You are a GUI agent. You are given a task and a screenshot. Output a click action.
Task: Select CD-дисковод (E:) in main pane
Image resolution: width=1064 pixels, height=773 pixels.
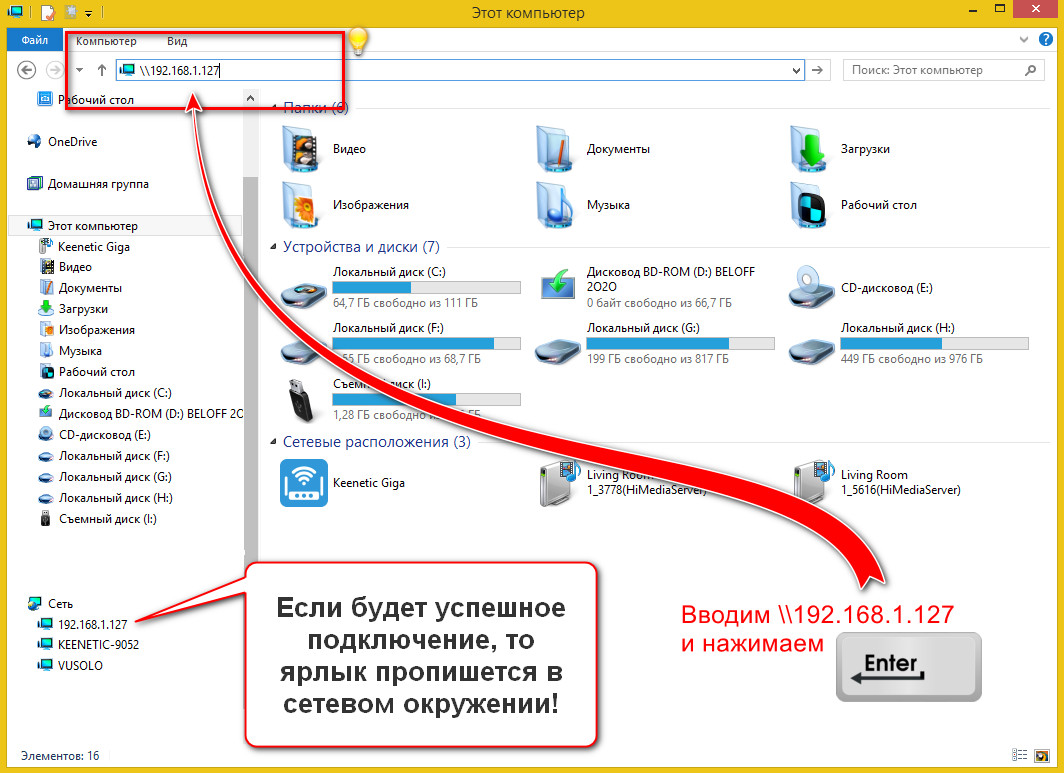click(x=862, y=287)
